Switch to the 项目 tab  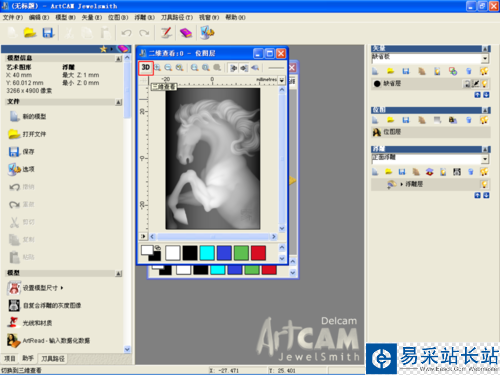click(10, 358)
